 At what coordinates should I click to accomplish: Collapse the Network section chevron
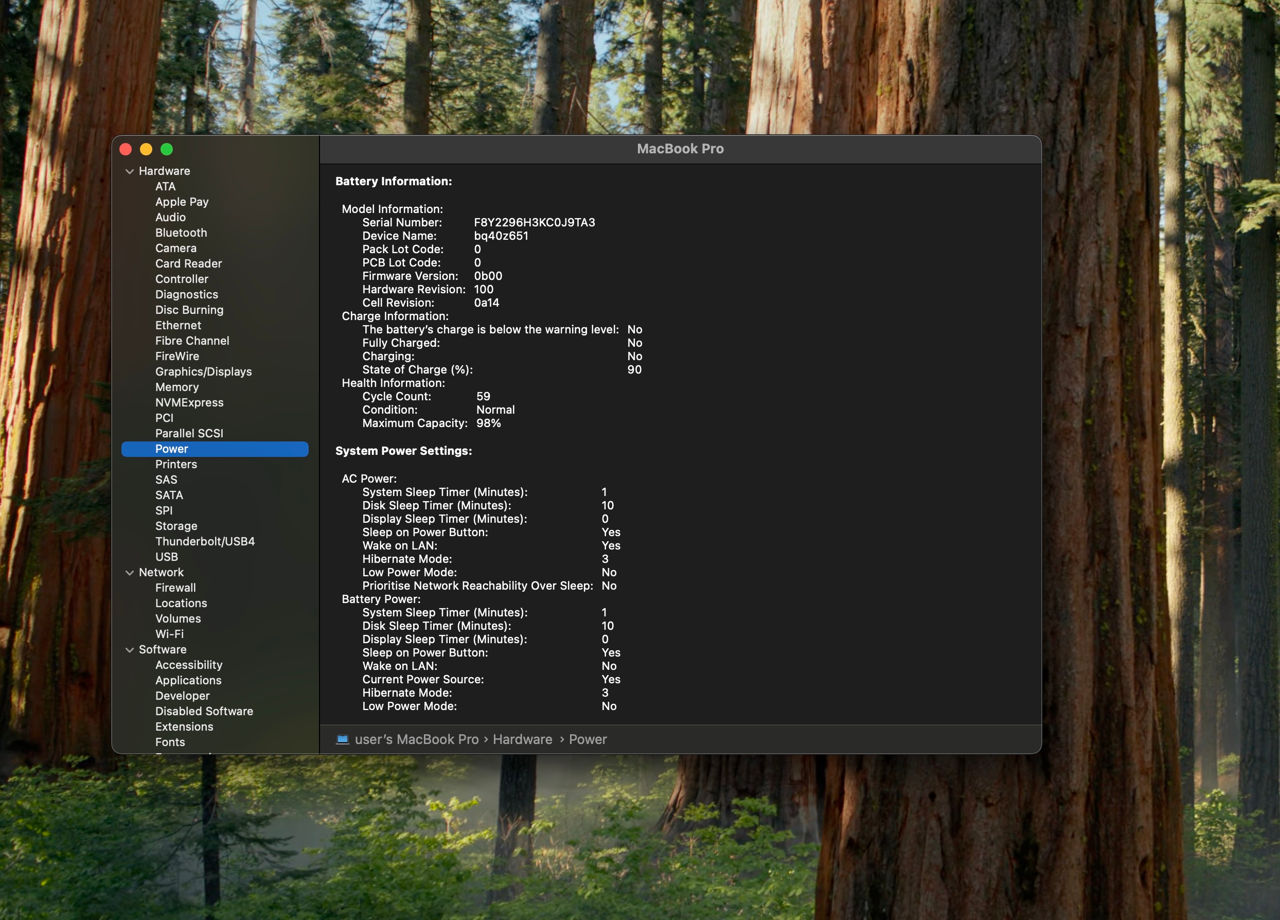click(129, 573)
